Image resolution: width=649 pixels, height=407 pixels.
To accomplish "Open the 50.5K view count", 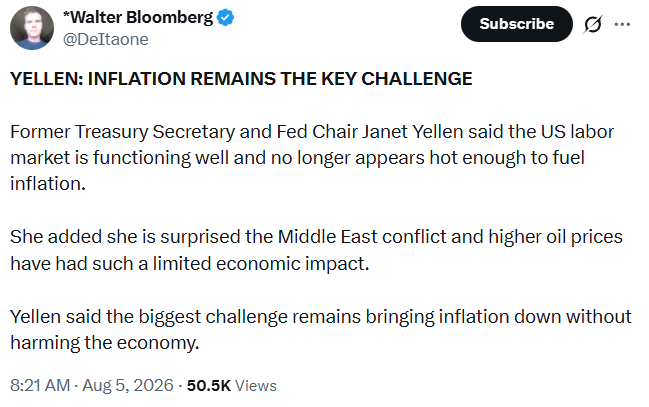I will (x=209, y=385).
